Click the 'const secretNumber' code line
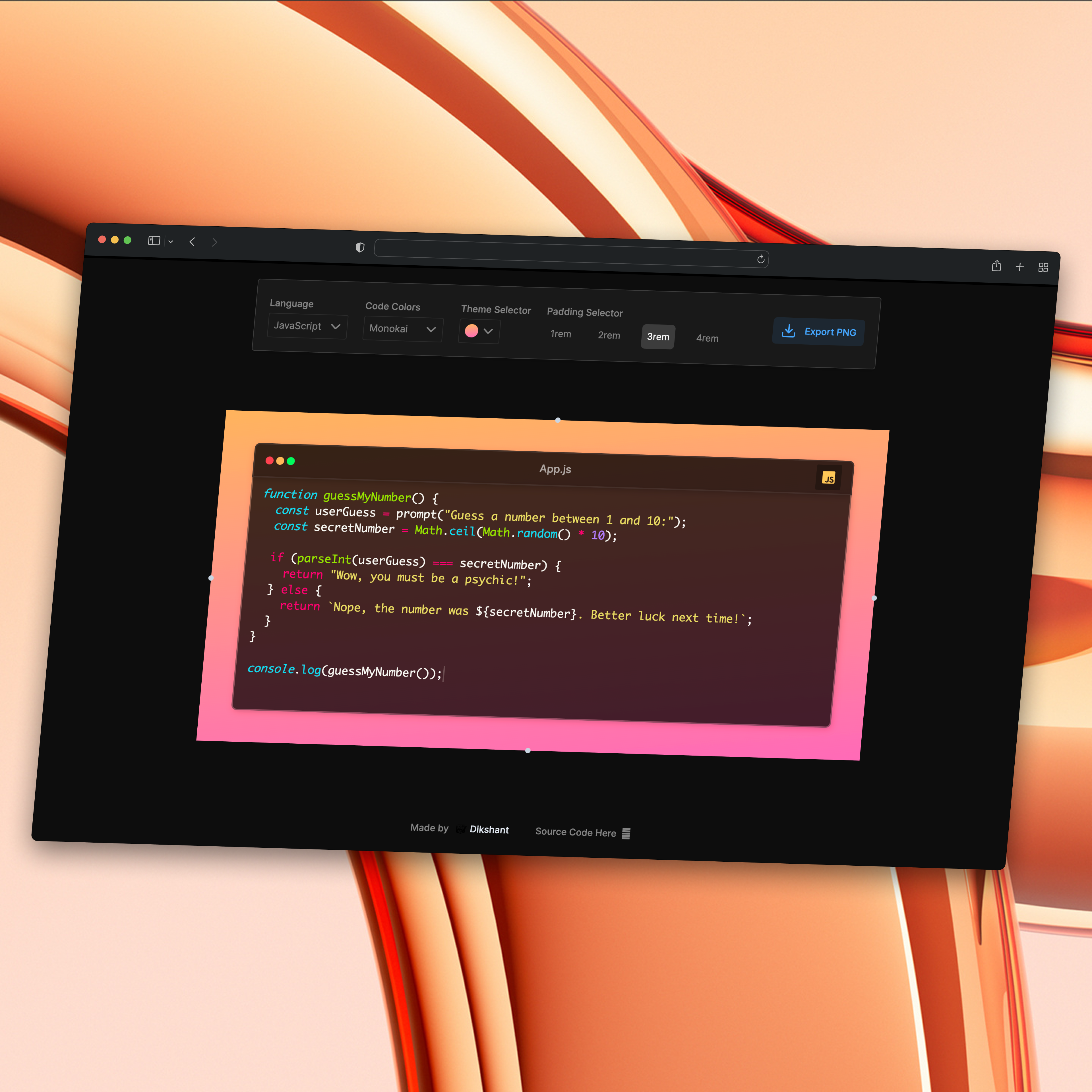This screenshot has height=1092, width=1092. 445,531
